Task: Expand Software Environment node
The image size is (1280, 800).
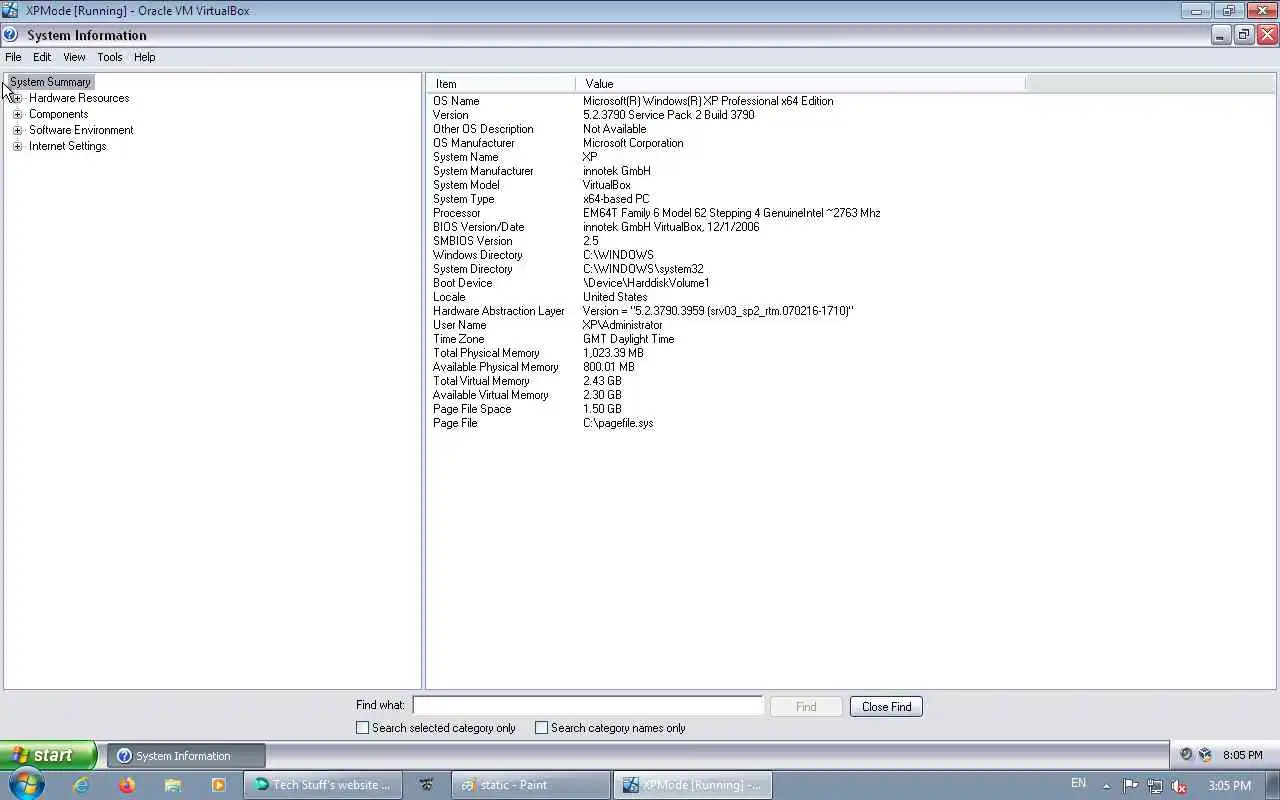Action: click(x=17, y=130)
